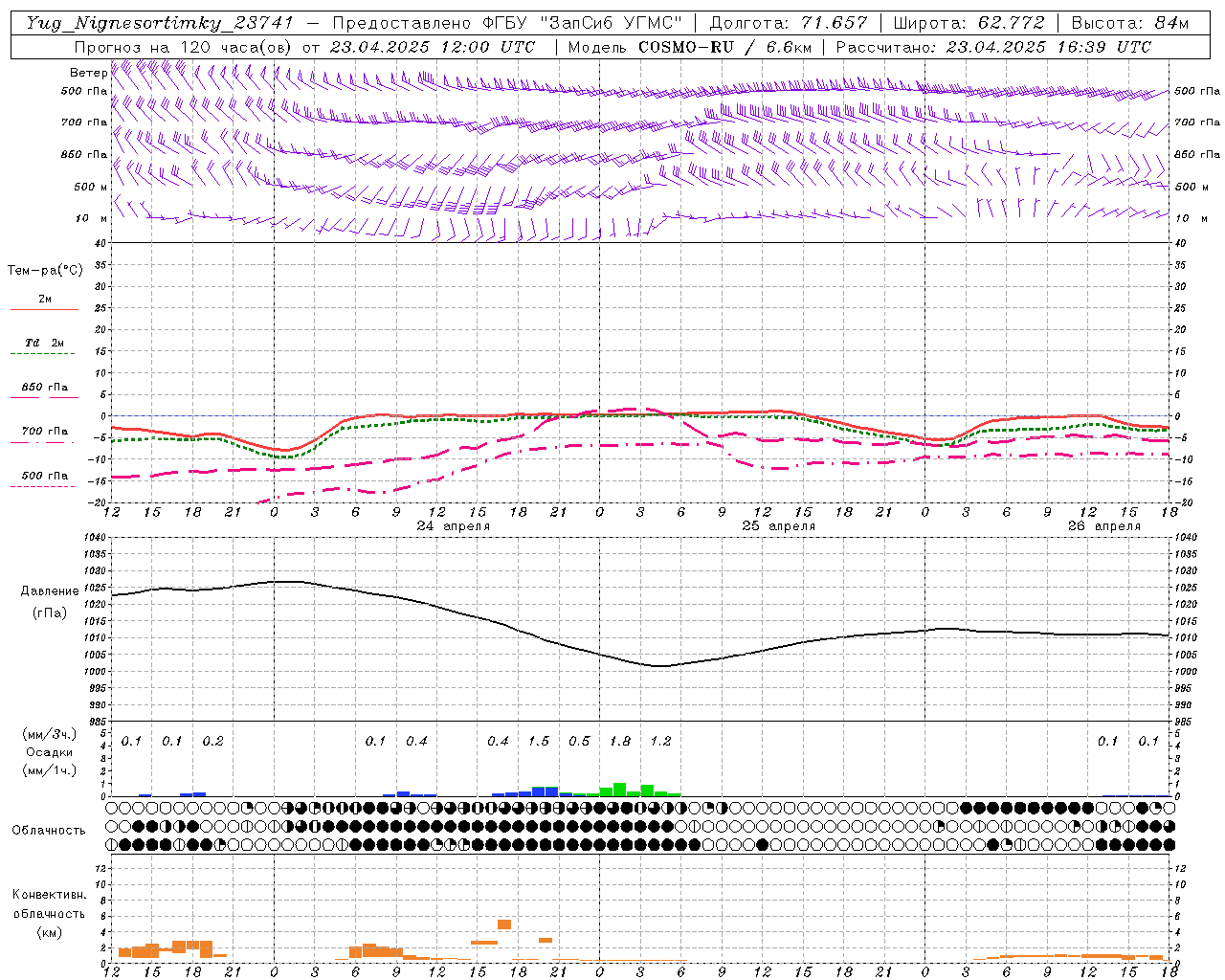Image resolution: width=1225 pixels, height=980 pixels.
Task: Click the Долгота: 71.657 value
Action: click(x=789, y=23)
